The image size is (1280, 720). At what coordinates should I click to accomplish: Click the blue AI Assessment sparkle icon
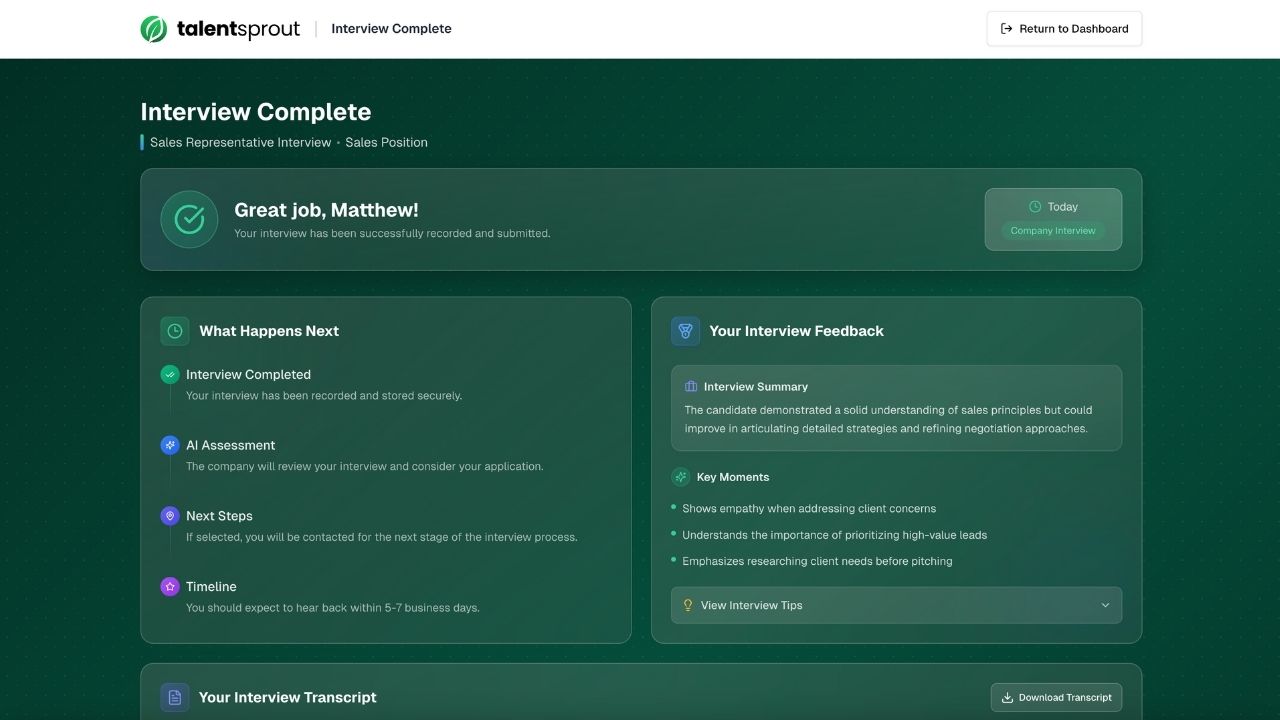point(170,445)
